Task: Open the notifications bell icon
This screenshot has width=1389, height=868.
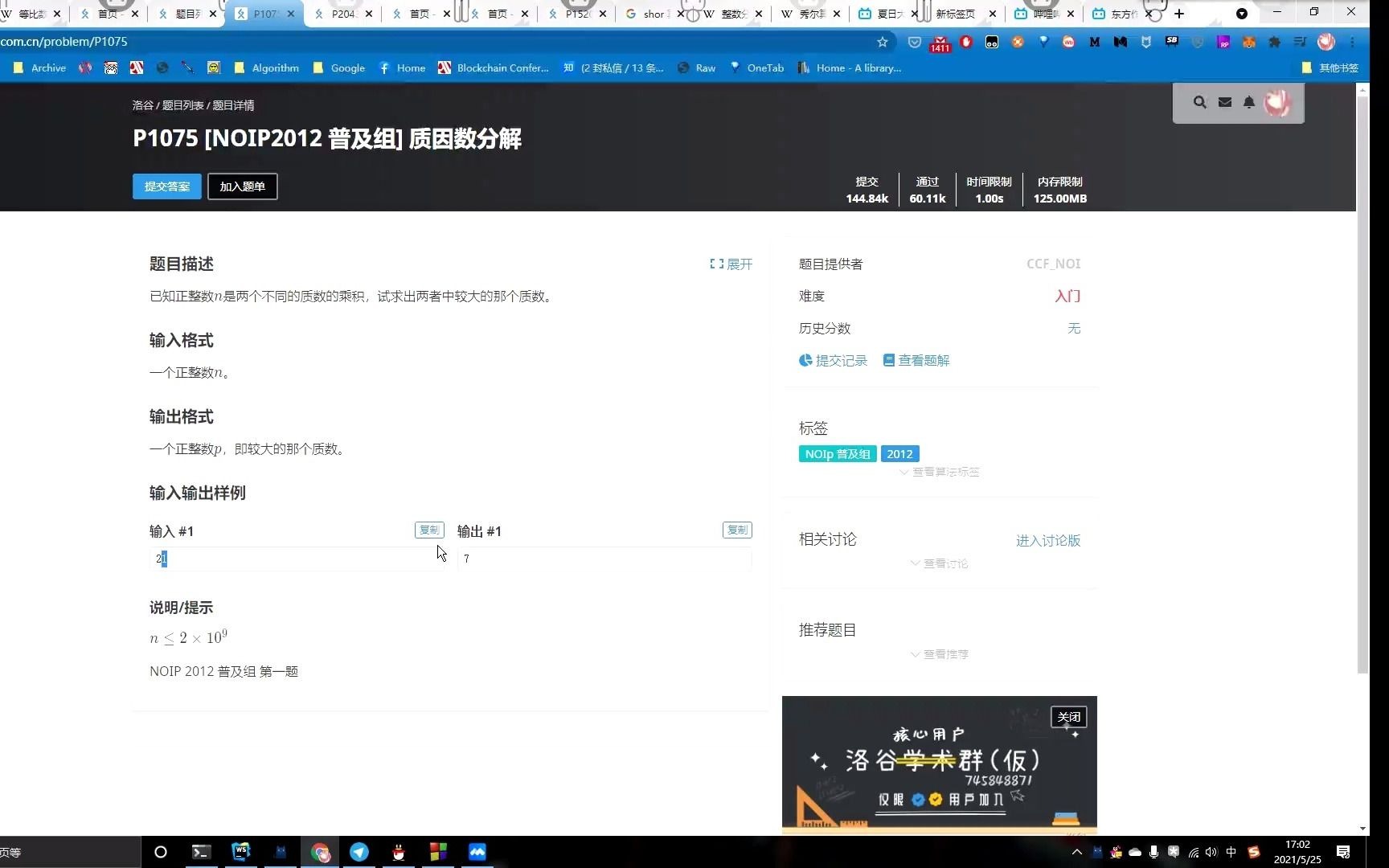Action: pyautogui.click(x=1248, y=102)
